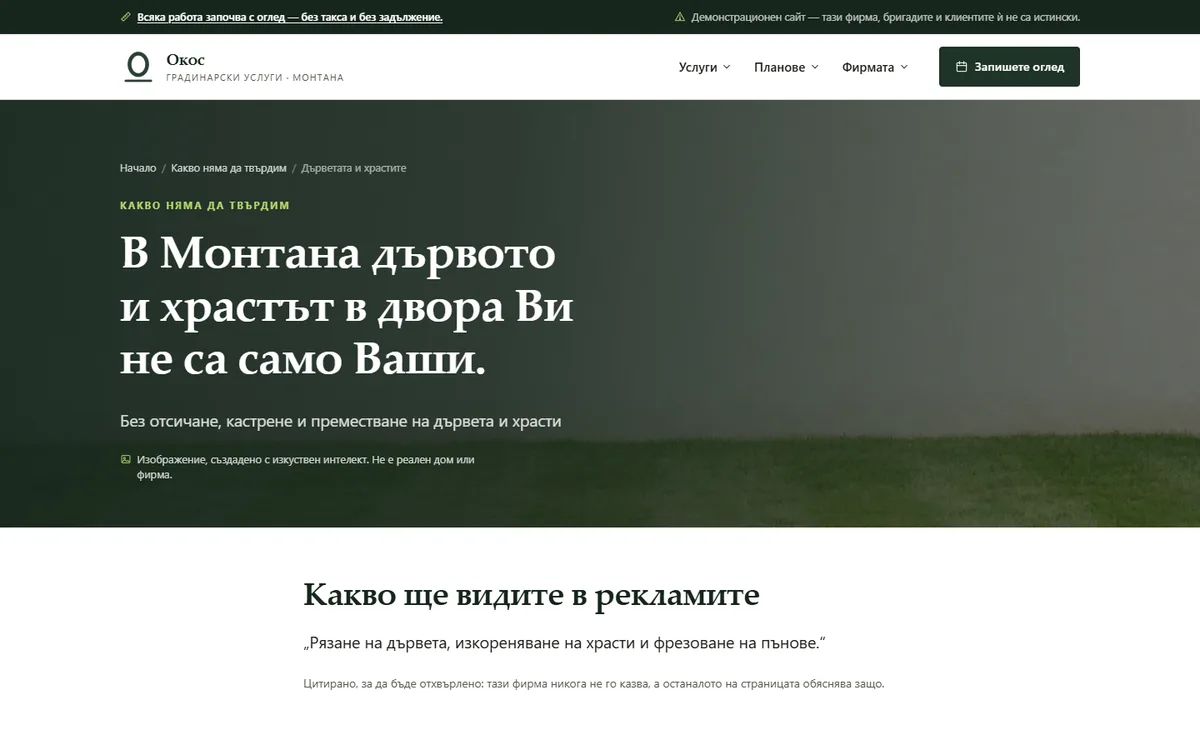This screenshot has width=1200, height=750.
Task: Click the Окос circular logo icon
Action: [x=137, y=67]
